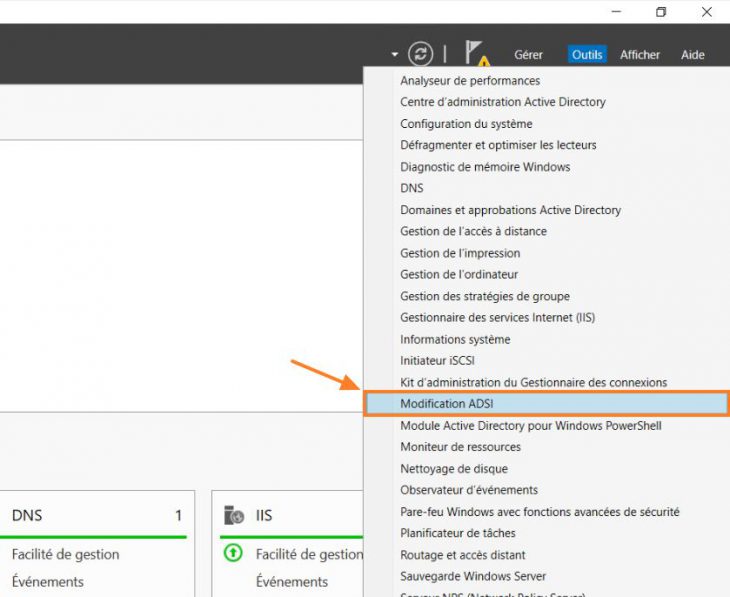Open Événements in the DNS tile
The width and height of the screenshot is (730, 597).
point(47,582)
